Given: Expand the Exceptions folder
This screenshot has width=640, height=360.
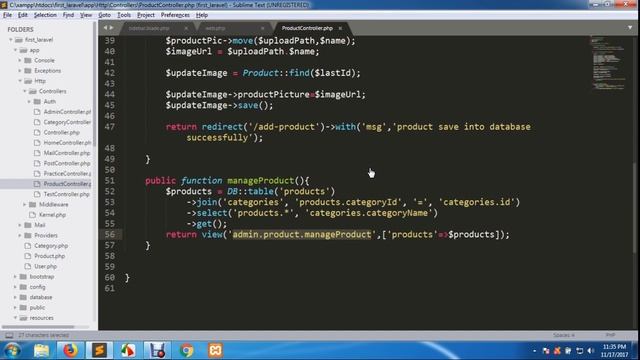Looking at the screenshot, I should (20, 71).
